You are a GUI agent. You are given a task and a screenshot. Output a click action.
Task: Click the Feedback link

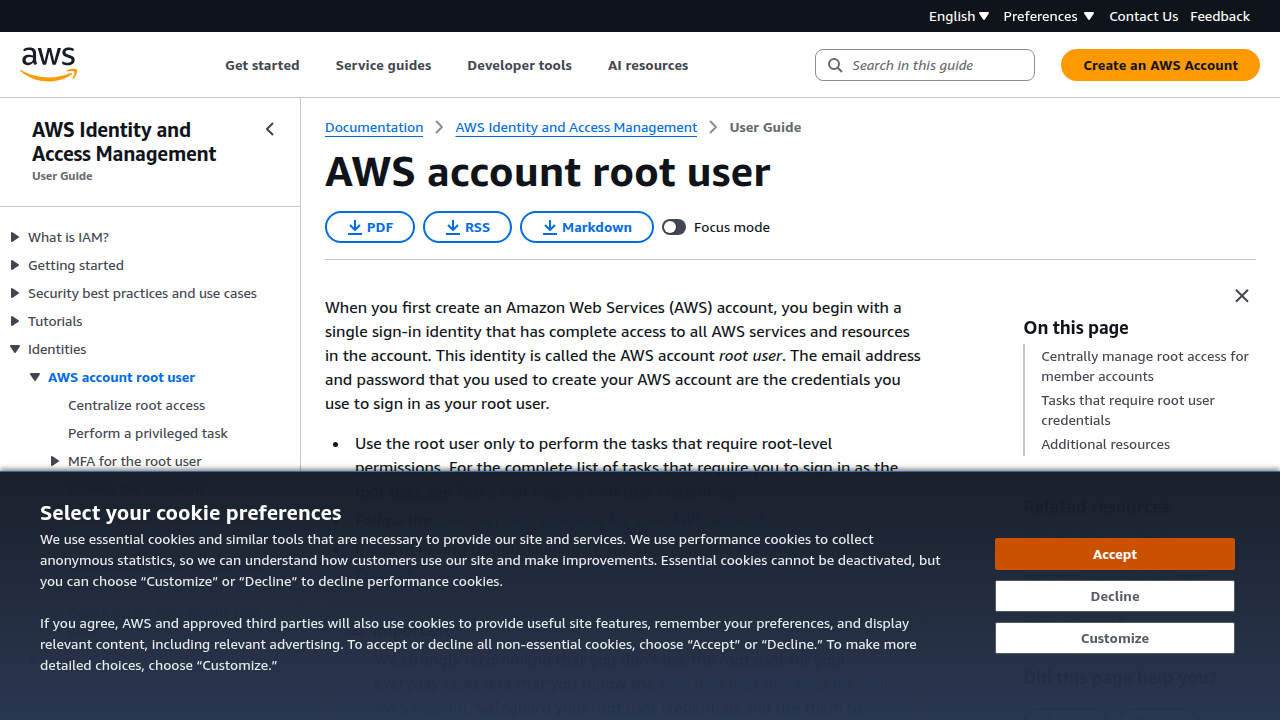tap(1220, 16)
